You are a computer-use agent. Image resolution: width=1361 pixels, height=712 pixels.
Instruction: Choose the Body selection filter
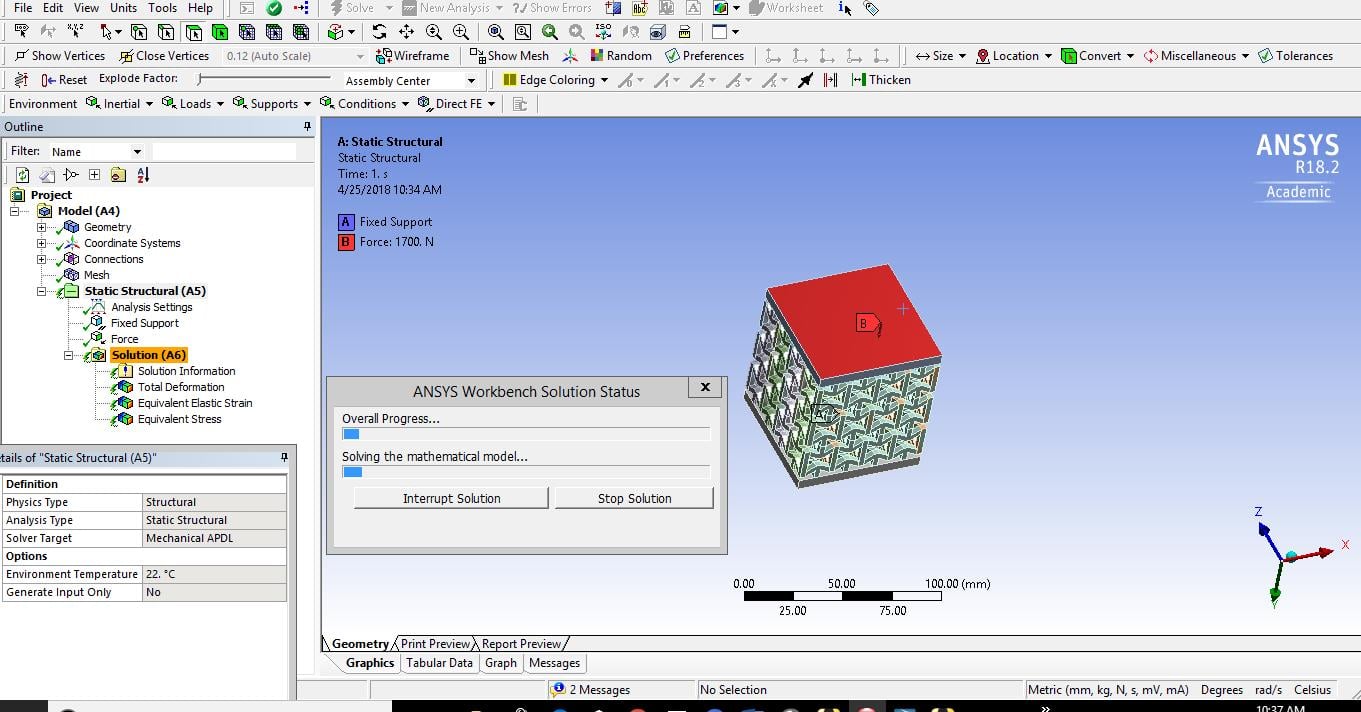pos(220,32)
